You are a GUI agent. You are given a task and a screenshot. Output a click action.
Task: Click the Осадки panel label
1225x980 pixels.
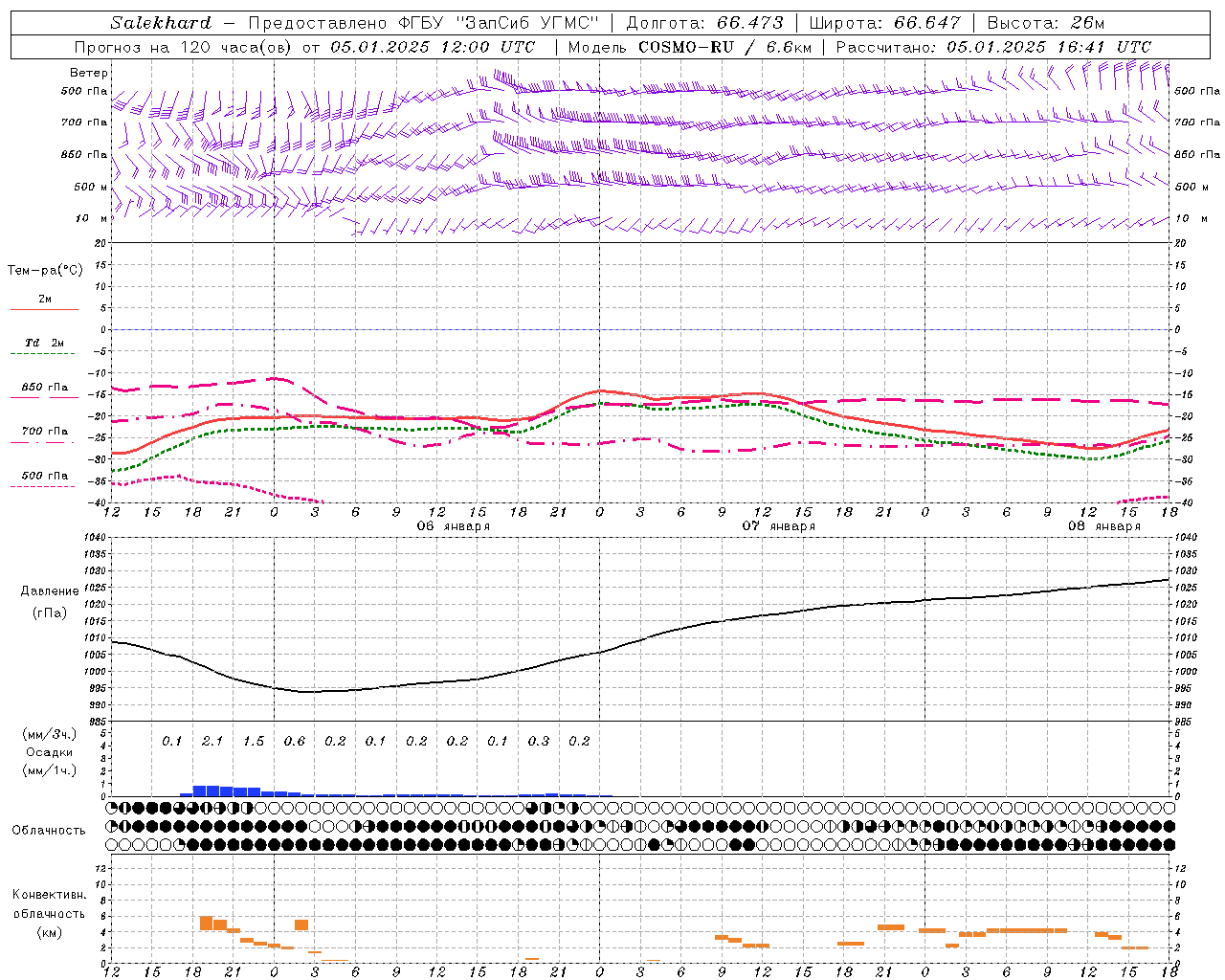point(49,752)
